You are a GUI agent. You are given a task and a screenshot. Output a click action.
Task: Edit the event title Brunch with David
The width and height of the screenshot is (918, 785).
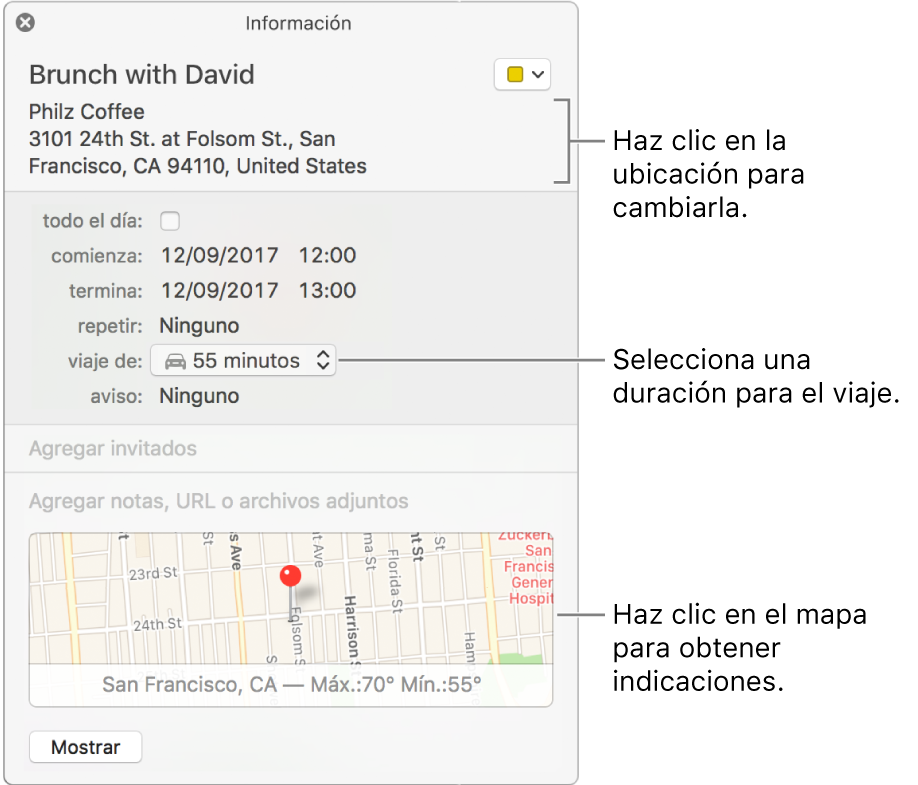click(142, 75)
